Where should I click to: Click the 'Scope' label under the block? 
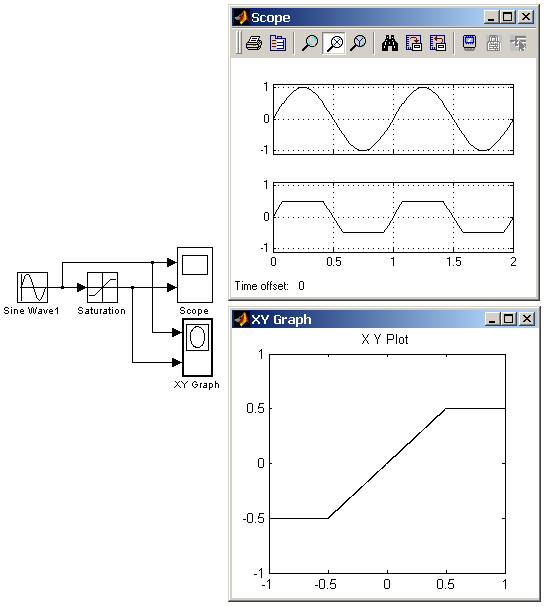(194, 311)
